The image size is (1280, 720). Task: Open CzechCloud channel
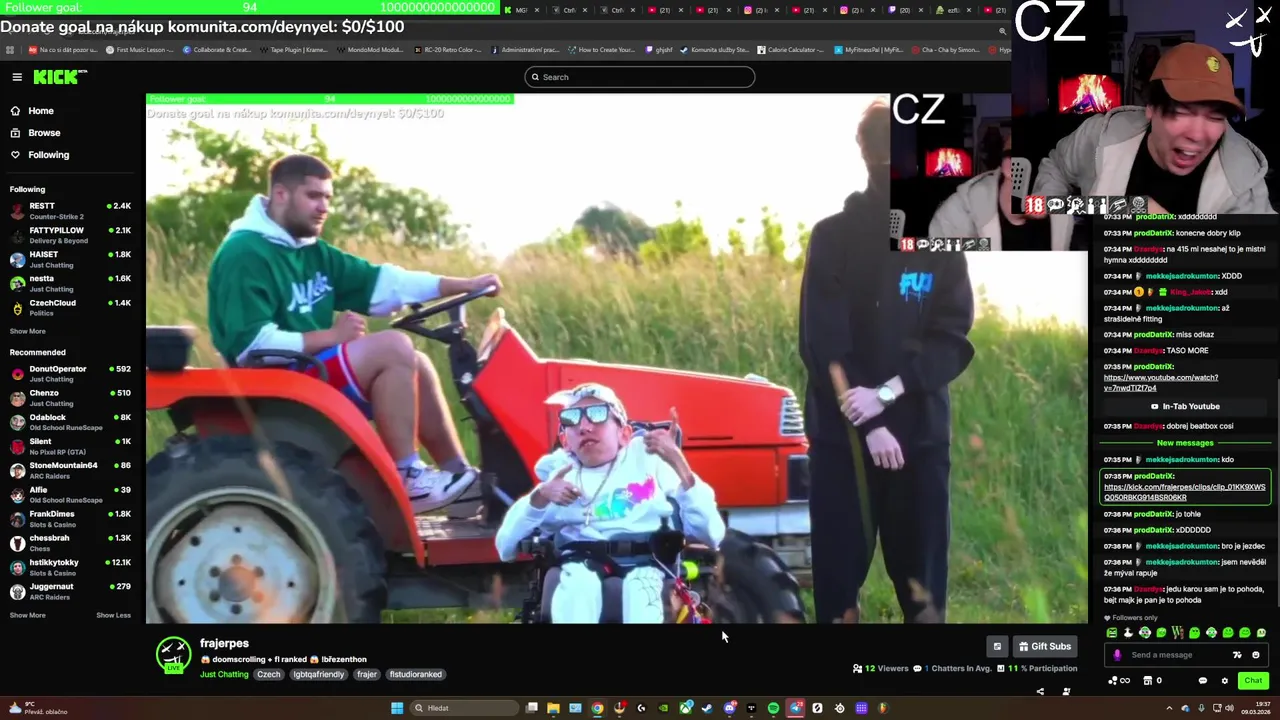(x=70, y=307)
